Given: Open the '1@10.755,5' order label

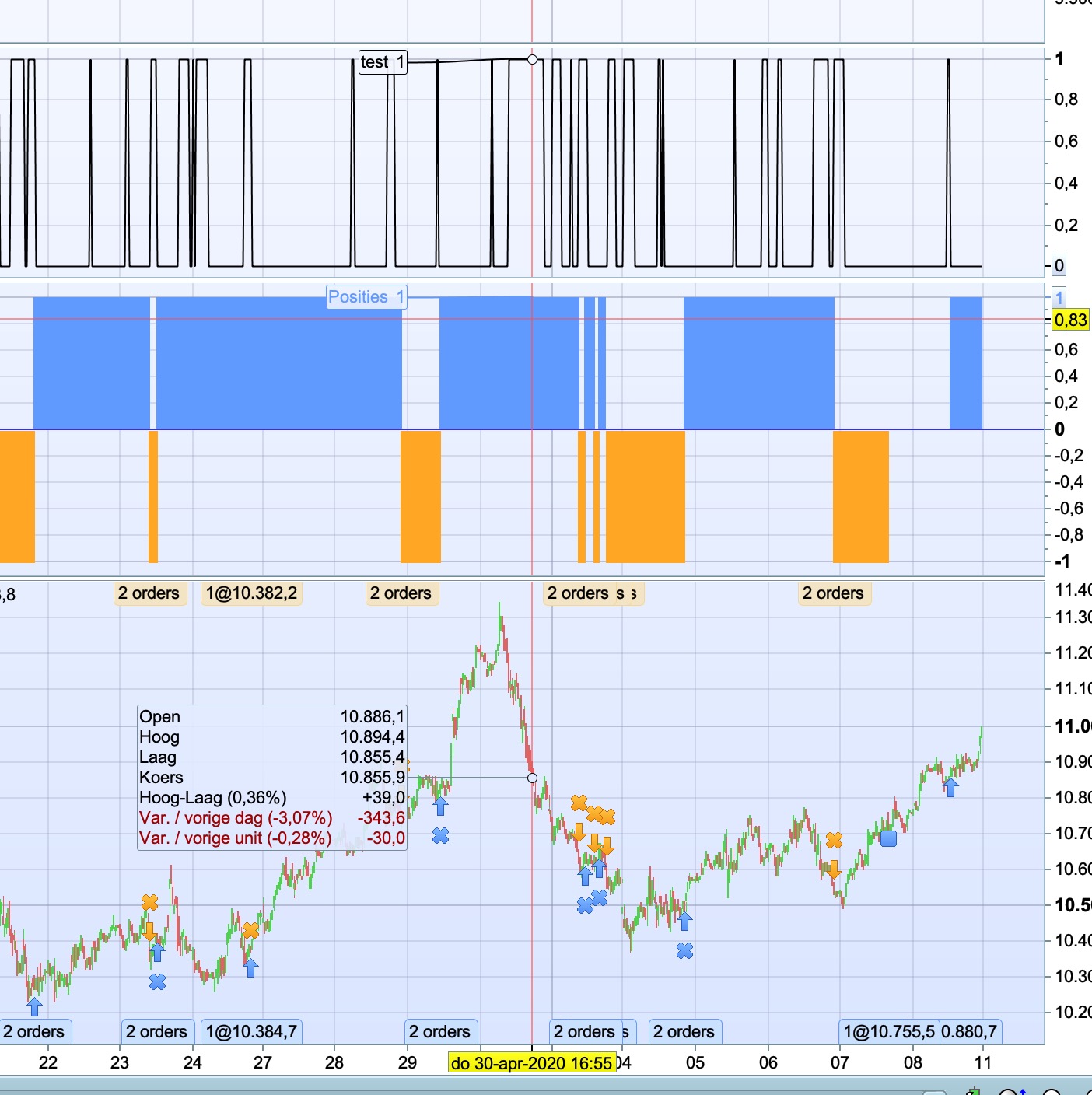Looking at the screenshot, I should tap(889, 1031).
